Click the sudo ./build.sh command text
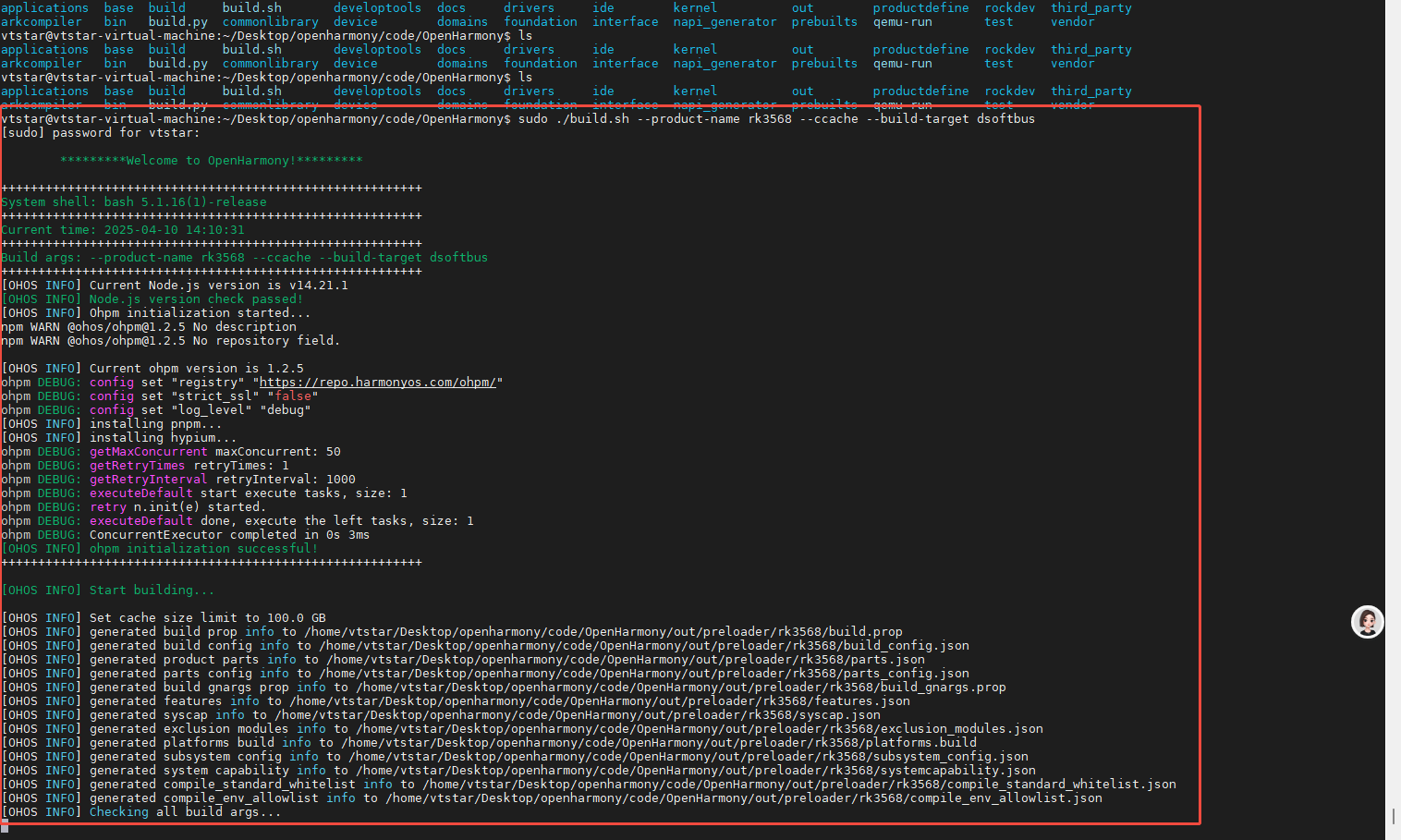 click(x=776, y=118)
